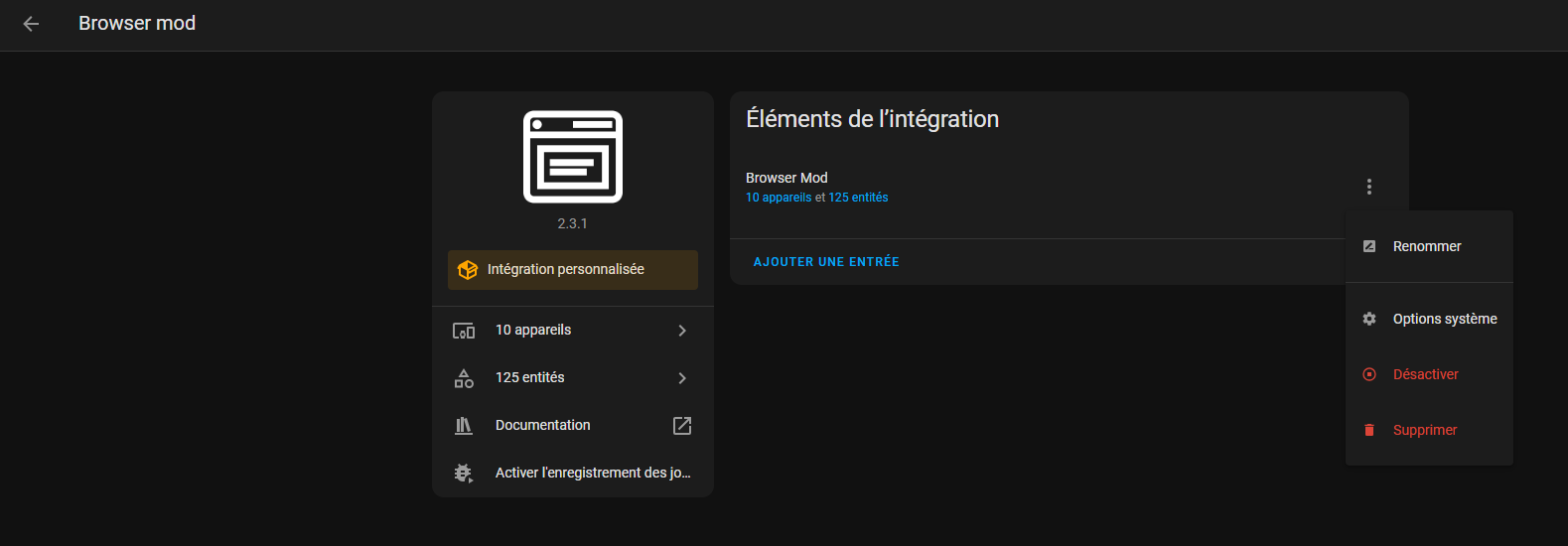Choose Options système from the menu
1568x546 pixels.
[x=1429, y=319]
